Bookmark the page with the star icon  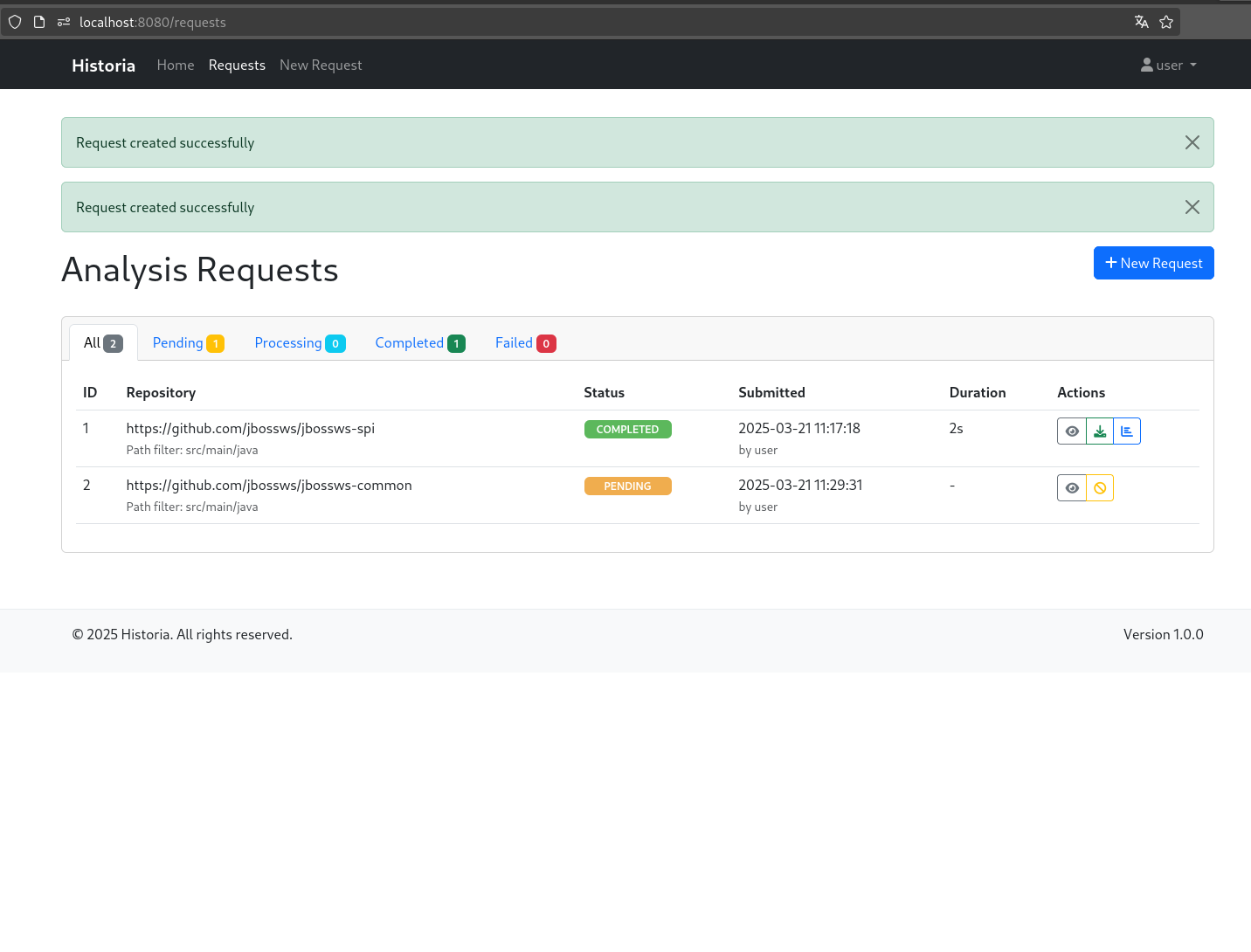coord(1166,21)
